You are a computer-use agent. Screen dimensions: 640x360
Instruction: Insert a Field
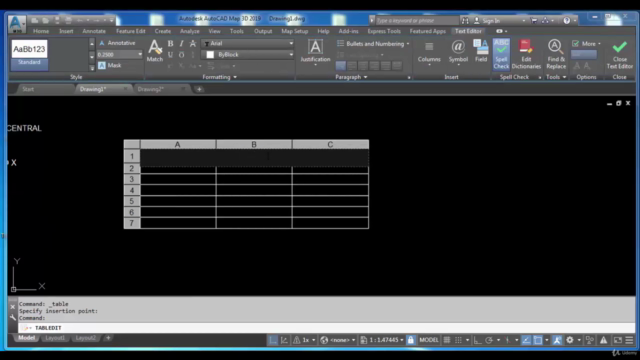(x=481, y=51)
